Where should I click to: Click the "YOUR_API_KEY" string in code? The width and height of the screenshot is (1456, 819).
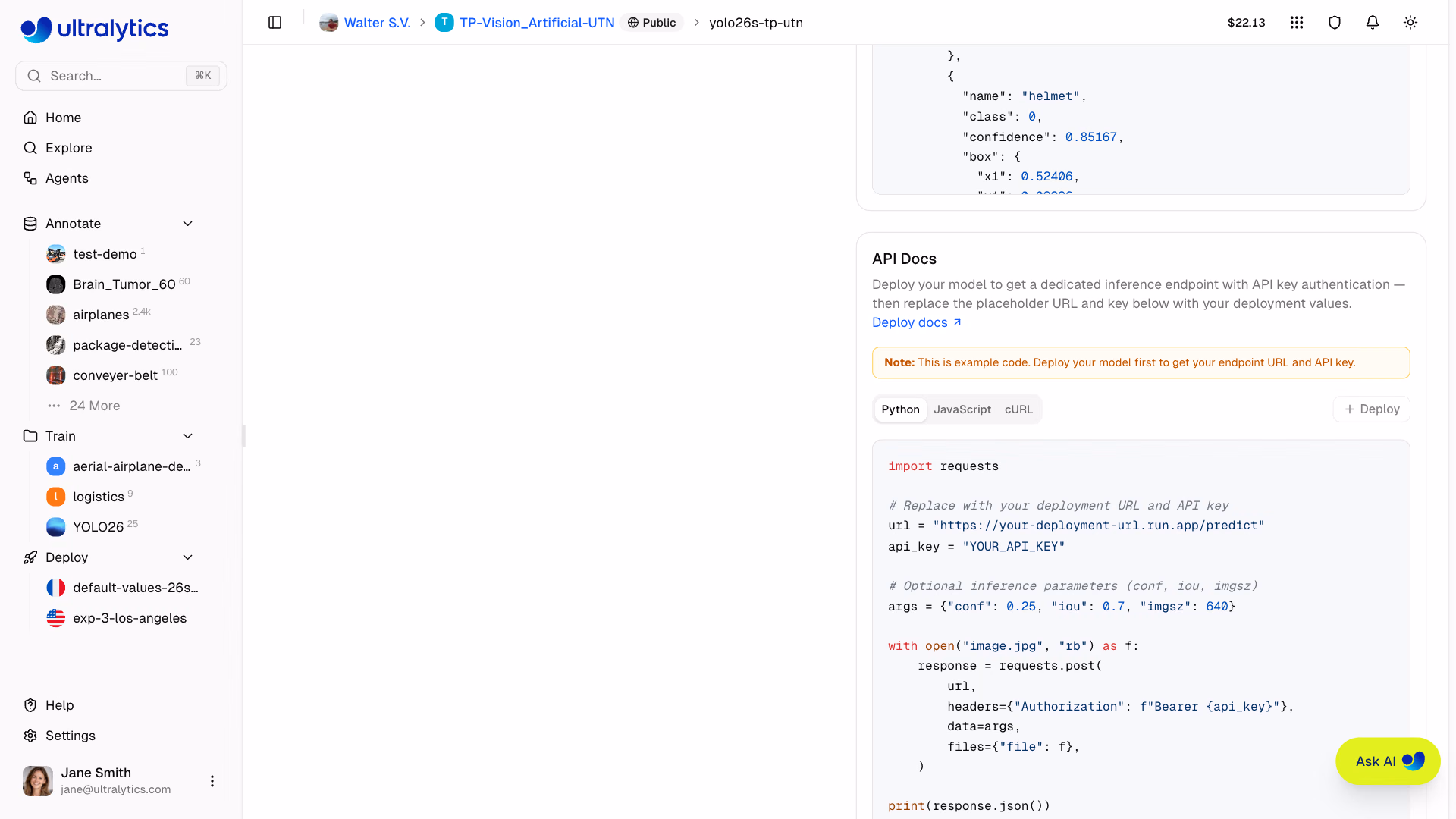click(1013, 547)
